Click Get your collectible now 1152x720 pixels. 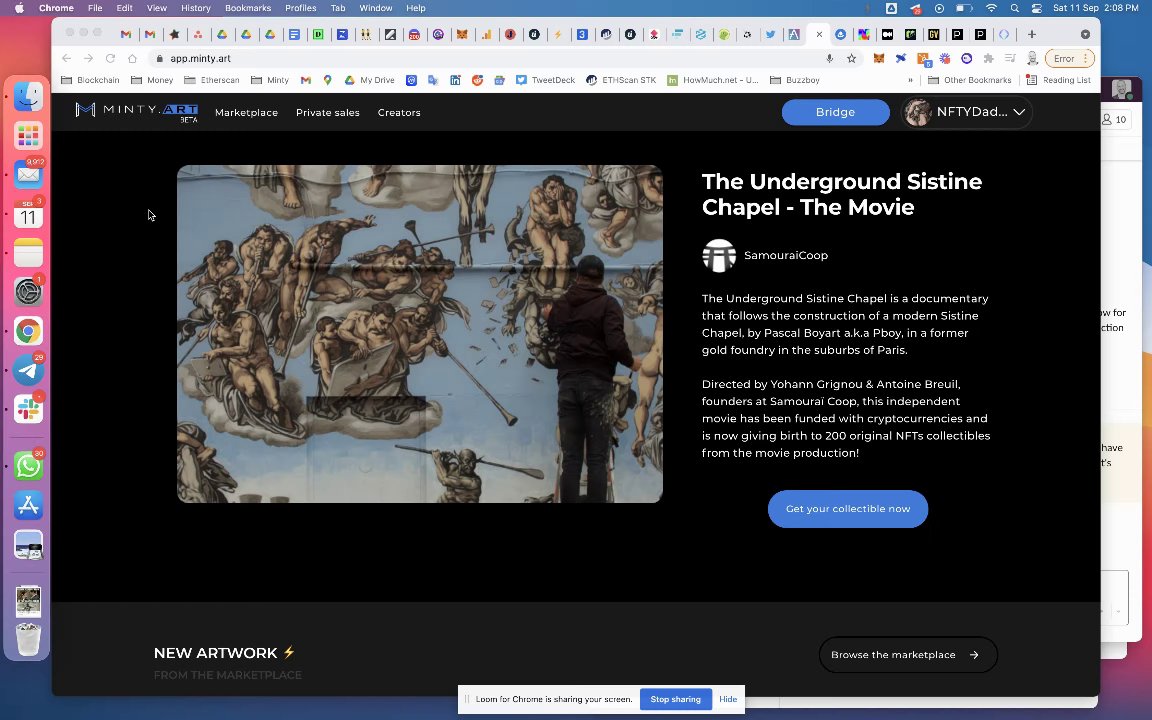click(848, 508)
